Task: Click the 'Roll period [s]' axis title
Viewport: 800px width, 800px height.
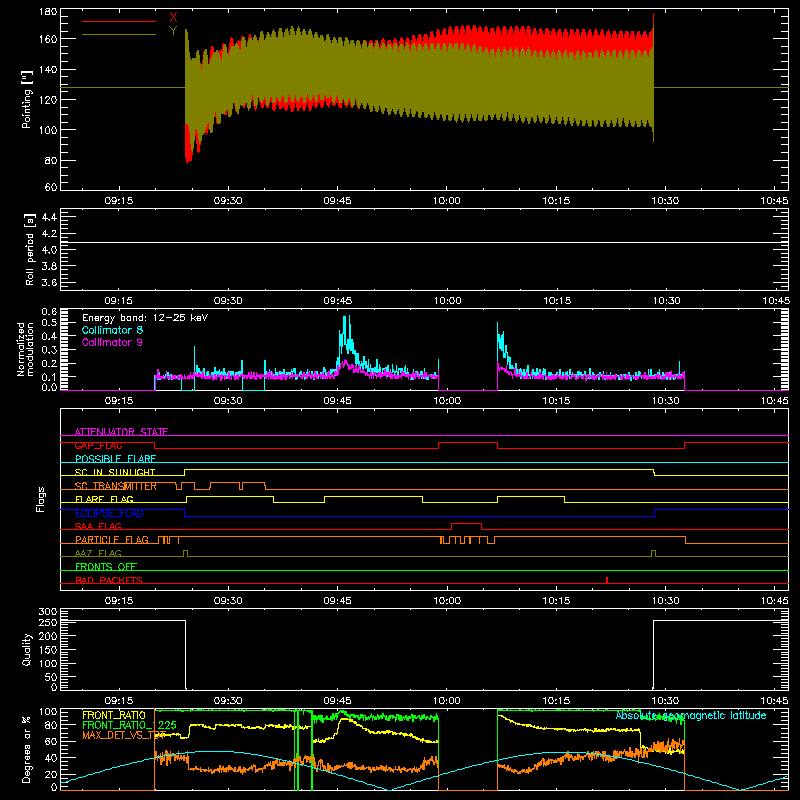Action: 30,249
